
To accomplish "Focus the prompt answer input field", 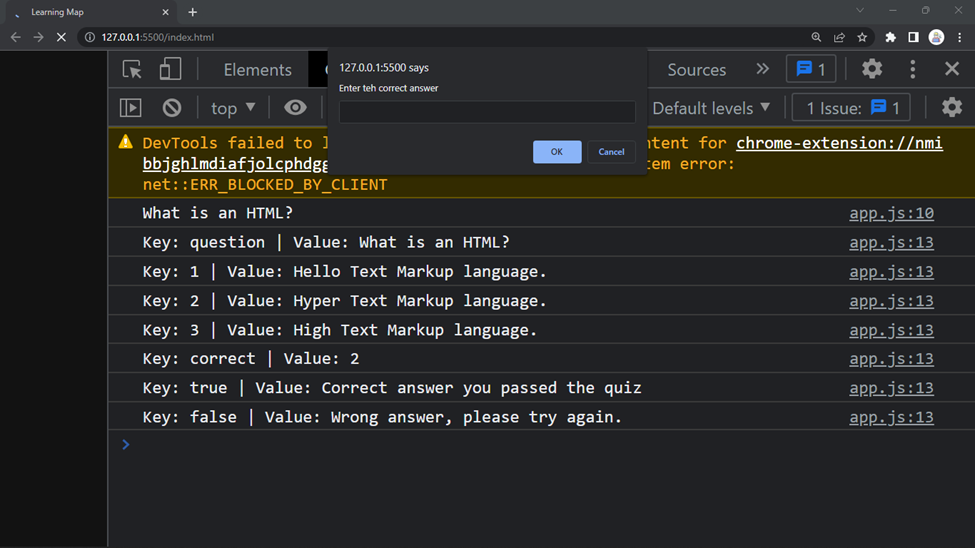I will point(487,112).
